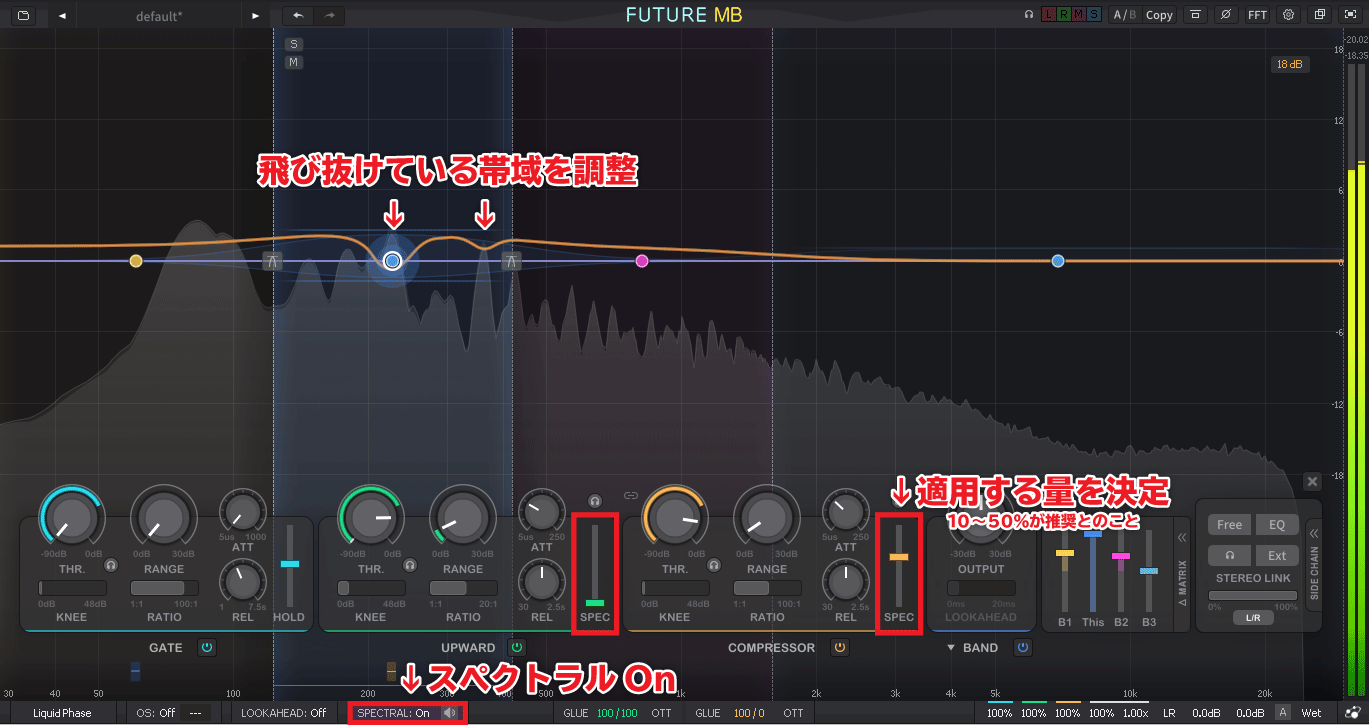Disable the COMPRESSOR power button
Viewport: 1369px width, 725px height.
click(x=840, y=648)
